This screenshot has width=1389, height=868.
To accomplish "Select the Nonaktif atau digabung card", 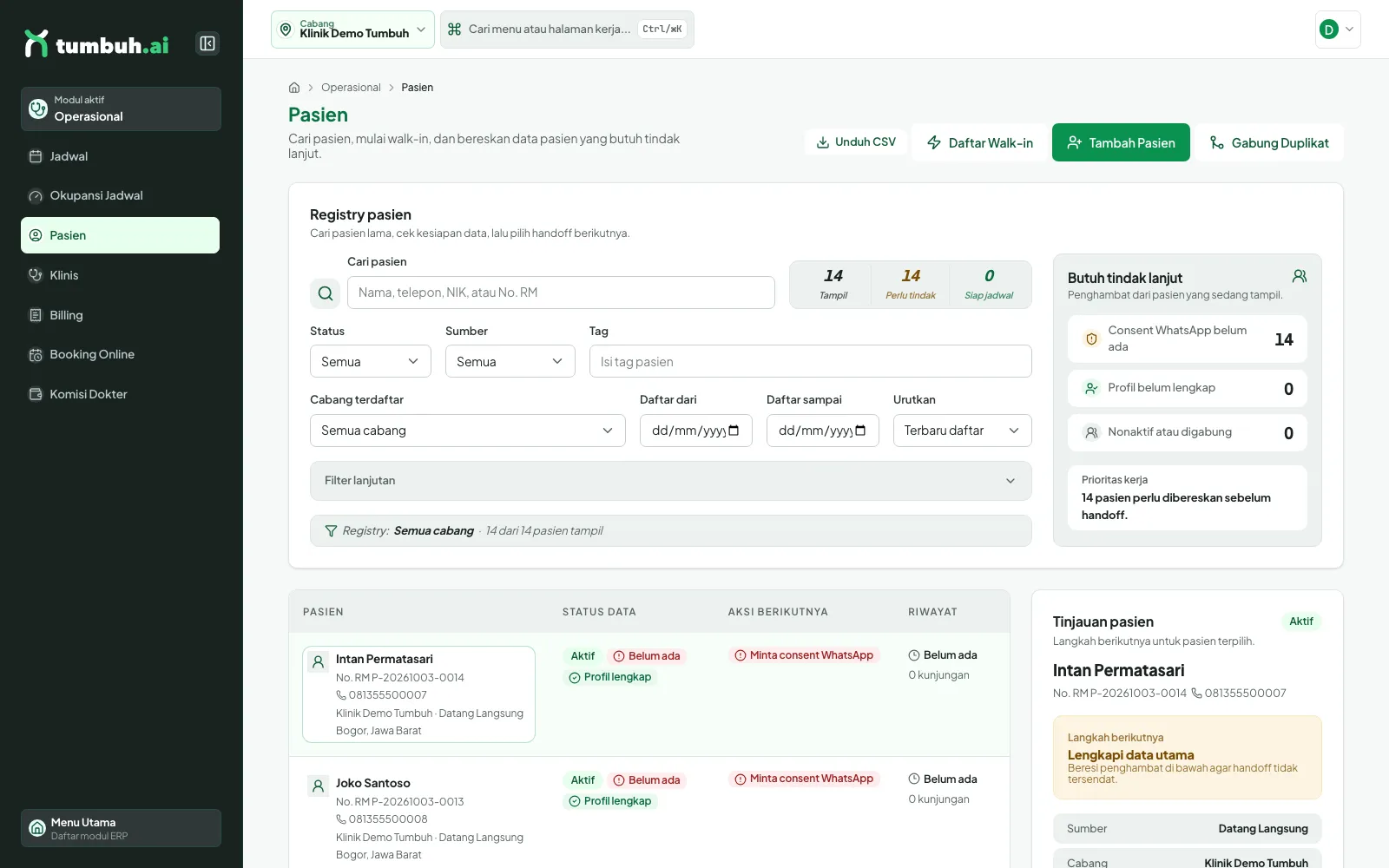I will [x=1188, y=432].
